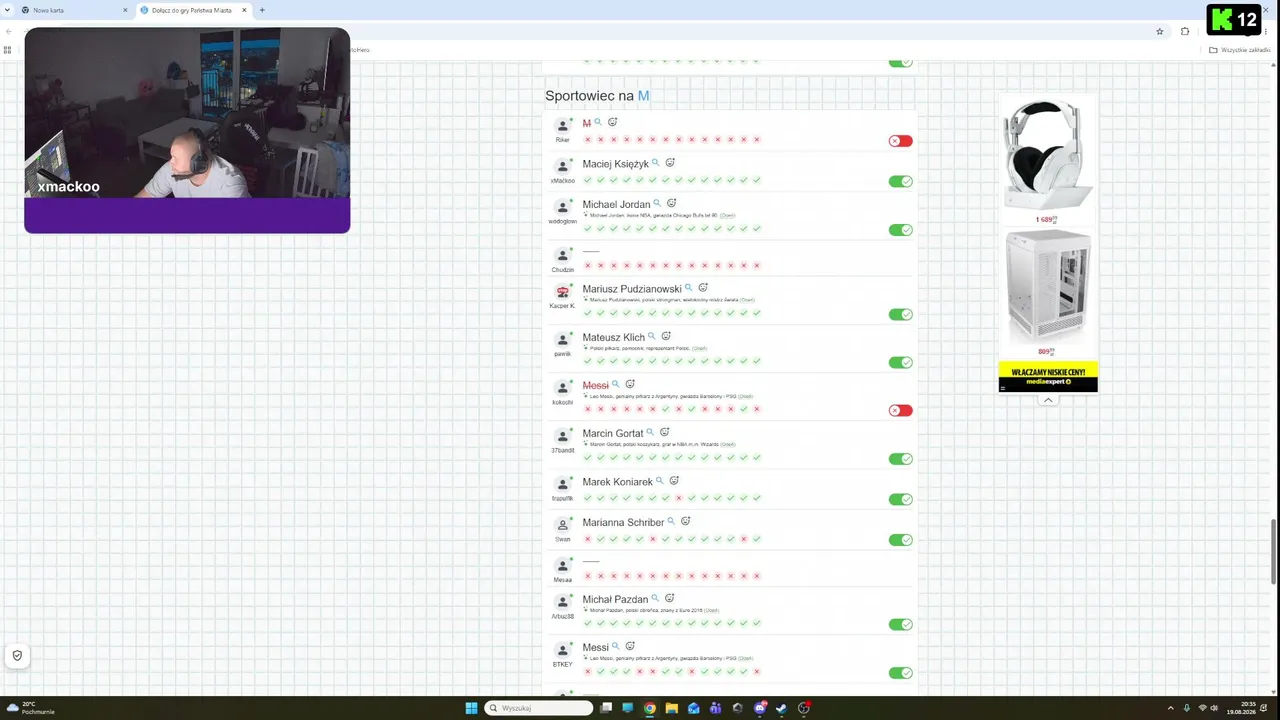1280x720 pixels.
Task: Toggle the switch for Mateusz Klich
Action: 901,362
